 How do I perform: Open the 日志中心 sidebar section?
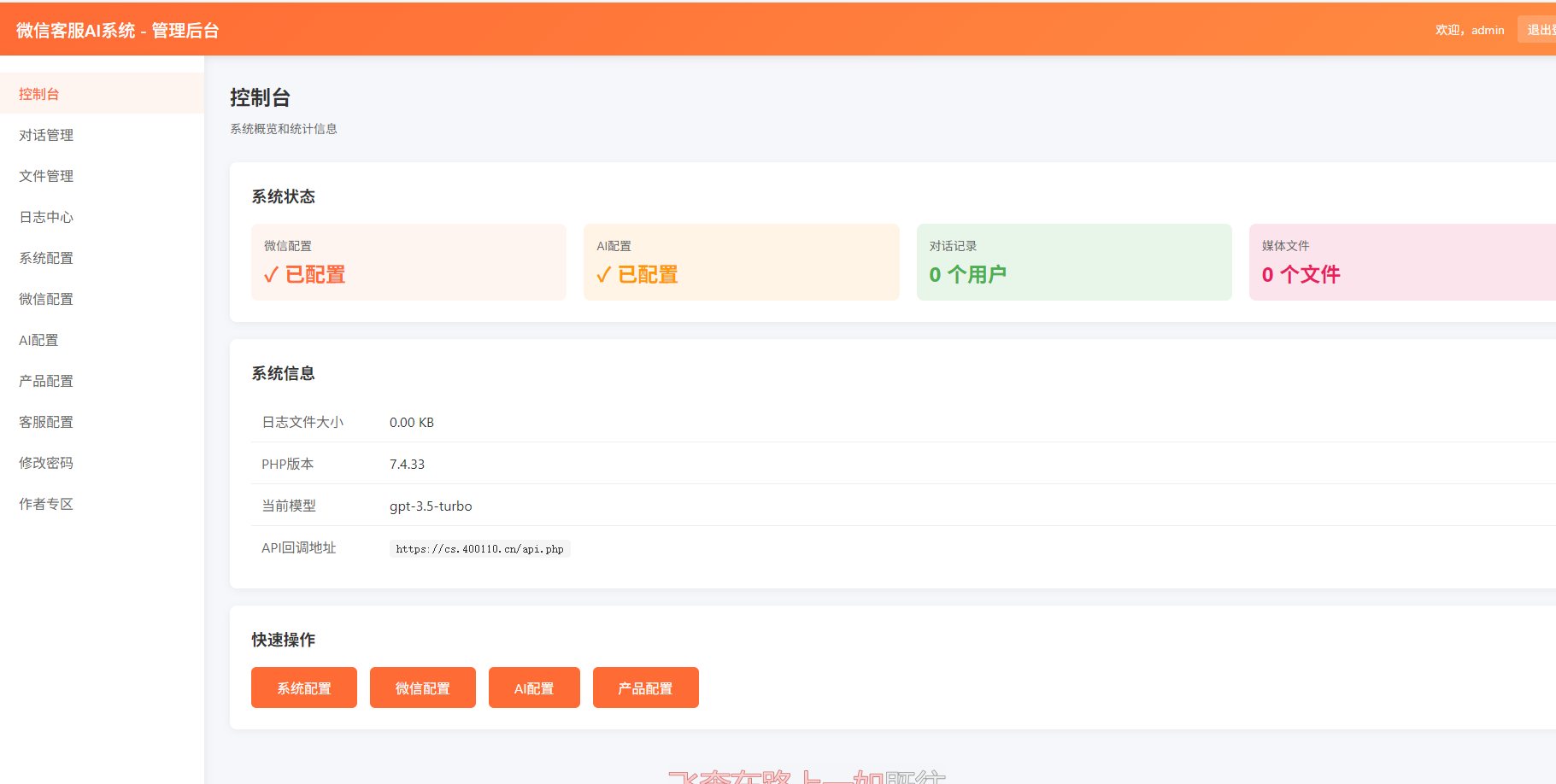45,217
